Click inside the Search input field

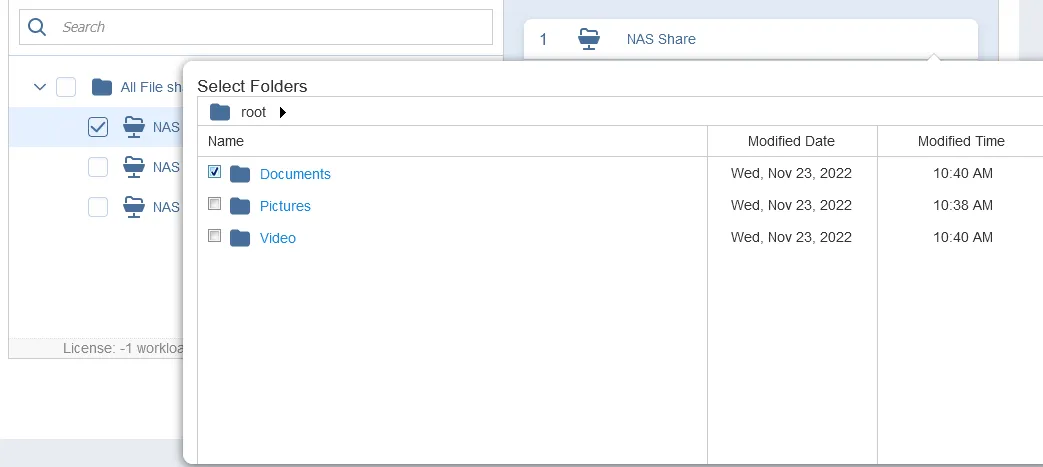click(x=270, y=27)
